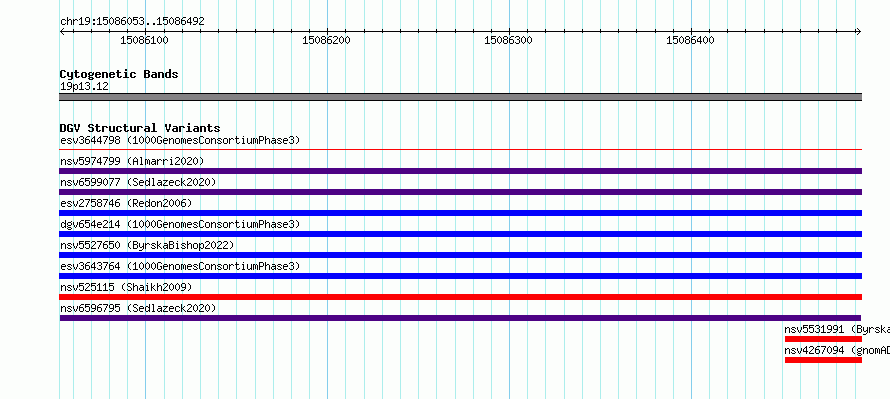Viewport: 890px width, 399px height.
Task: Click the chr19:15086053..15086492 coordinate label
Action: [x=132, y=21]
